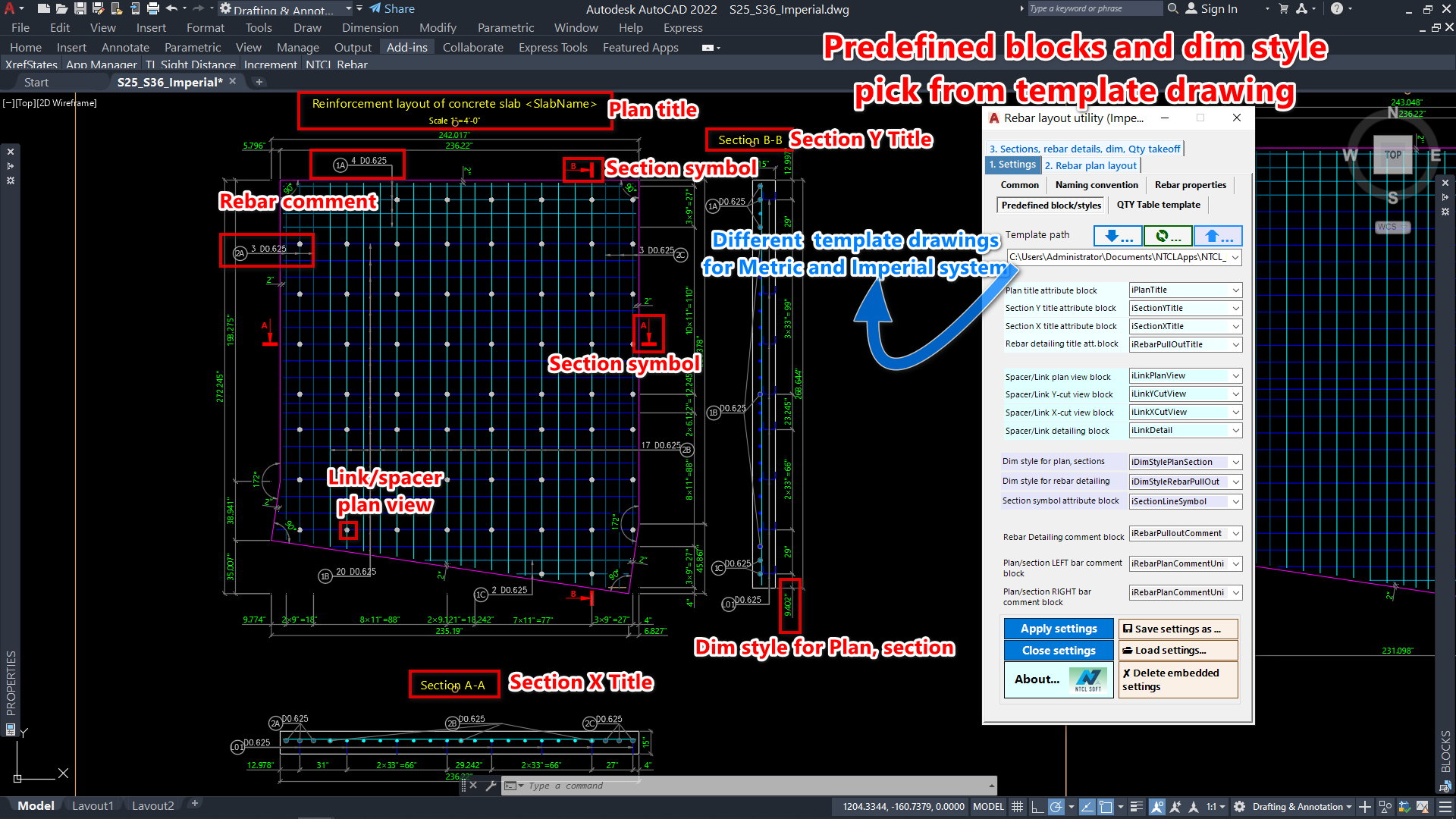This screenshot has height=819, width=1456.
Task: Open Dim style for rebar detailing dropdown
Action: click(x=1235, y=482)
